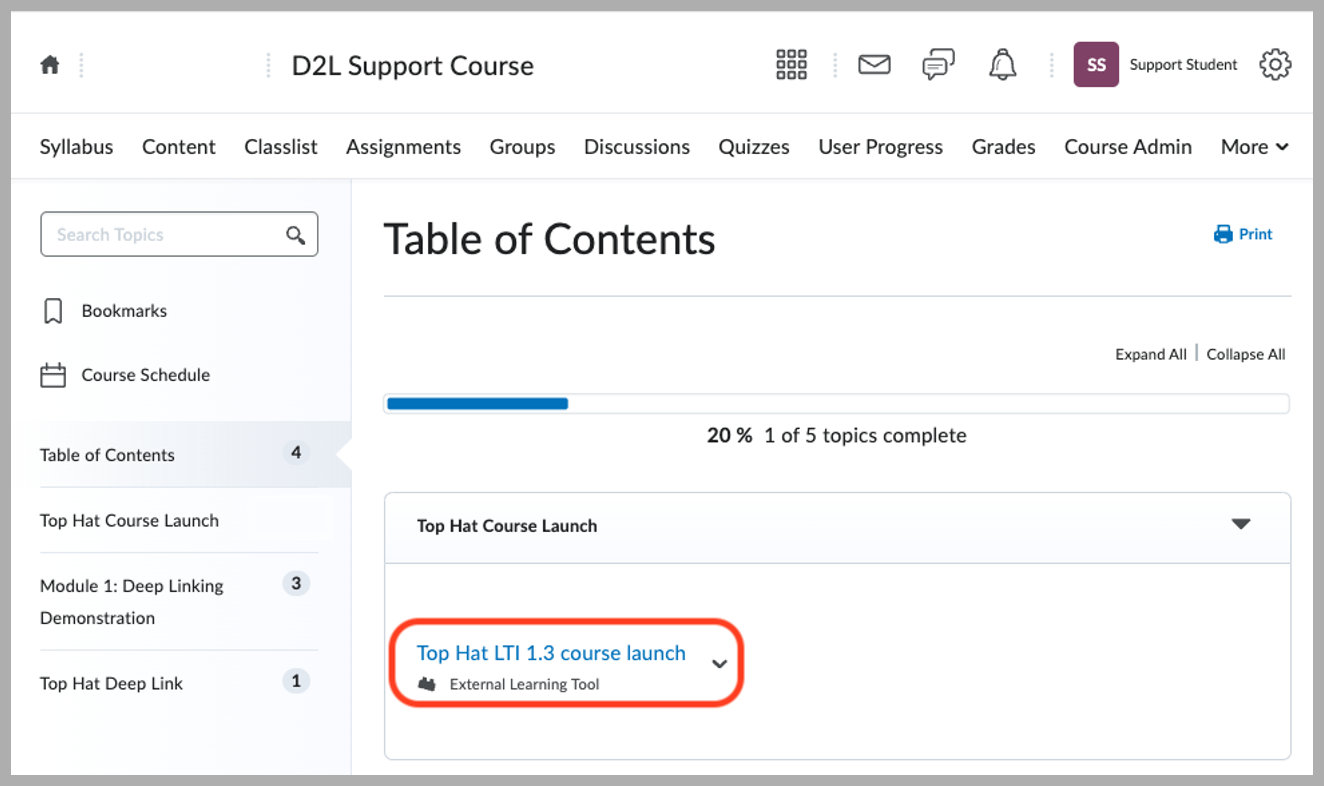Open the subscription alerts chat bubble icon
The height and width of the screenshot is (786, 1324).
coord(938,65)
